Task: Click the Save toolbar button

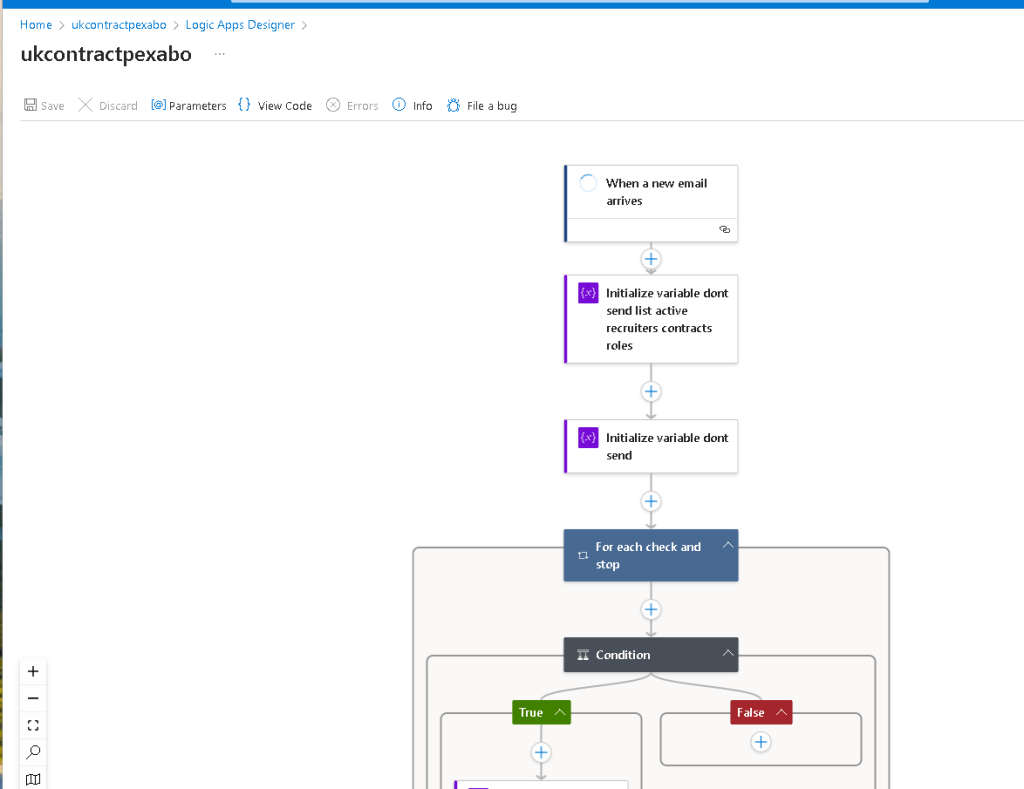Action: click(x=44, y=105)
